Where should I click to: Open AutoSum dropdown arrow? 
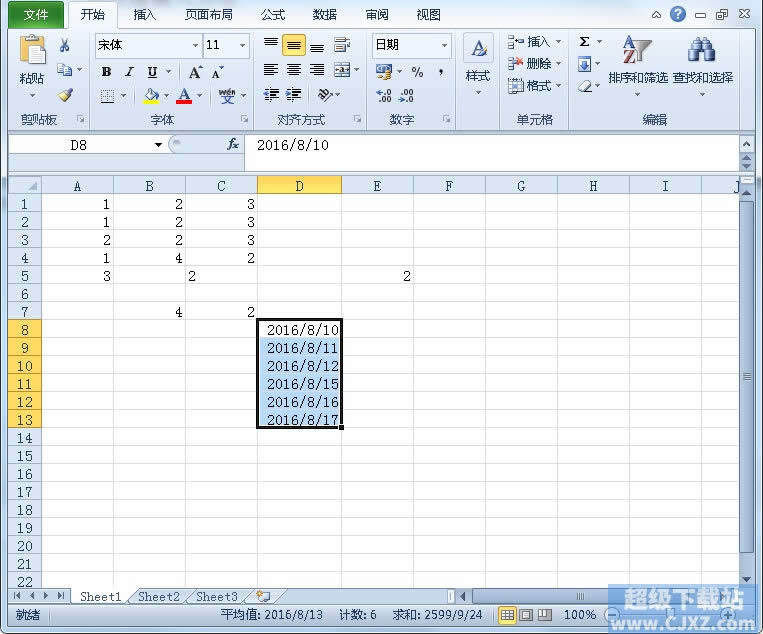tap(599, 41)
